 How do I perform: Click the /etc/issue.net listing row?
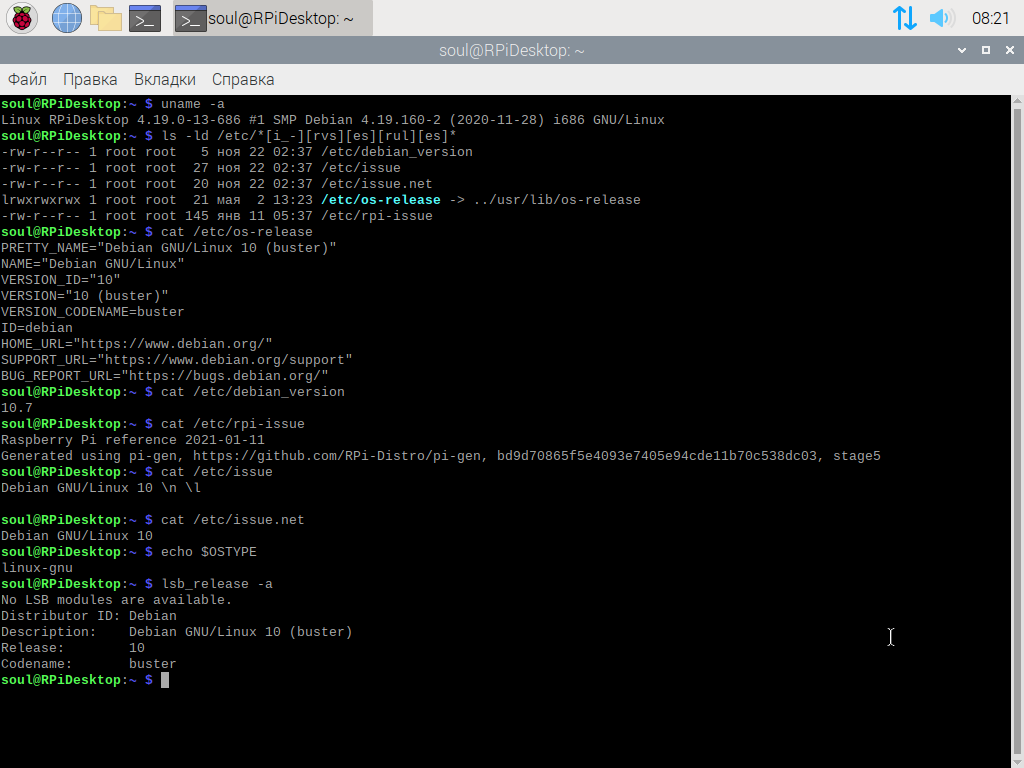[216, 184]
